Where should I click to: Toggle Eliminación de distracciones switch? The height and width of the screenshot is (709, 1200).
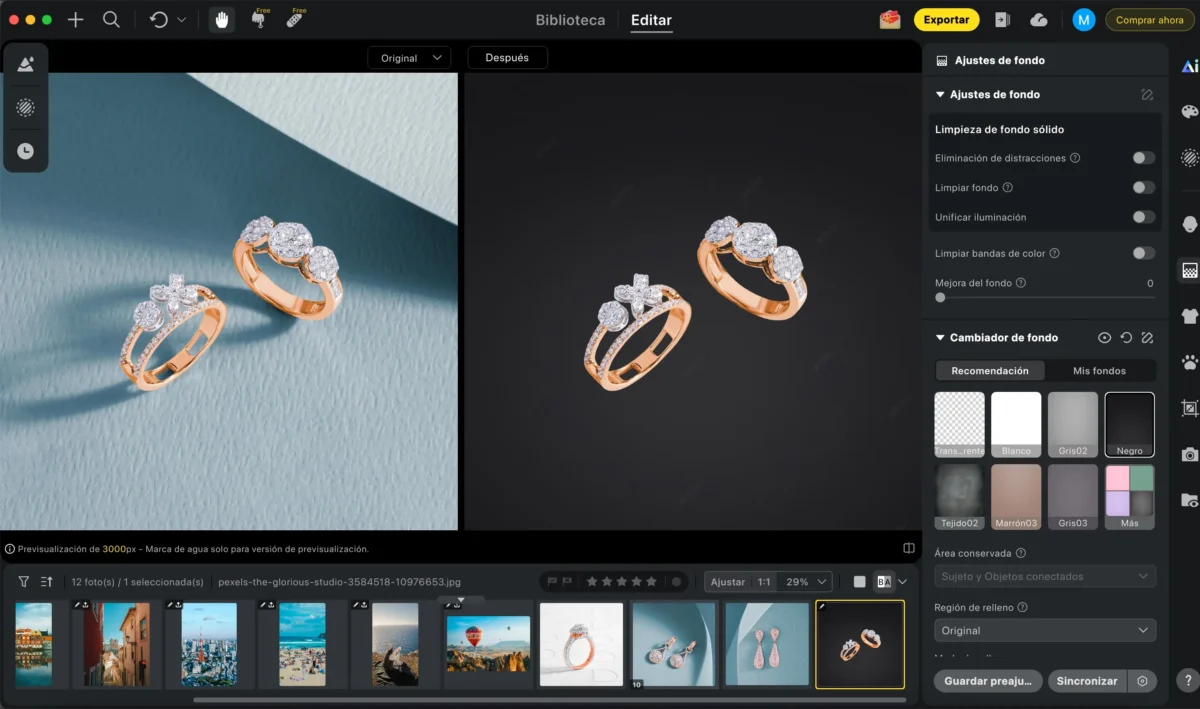pyautogui.click(x=1144, y=158)
